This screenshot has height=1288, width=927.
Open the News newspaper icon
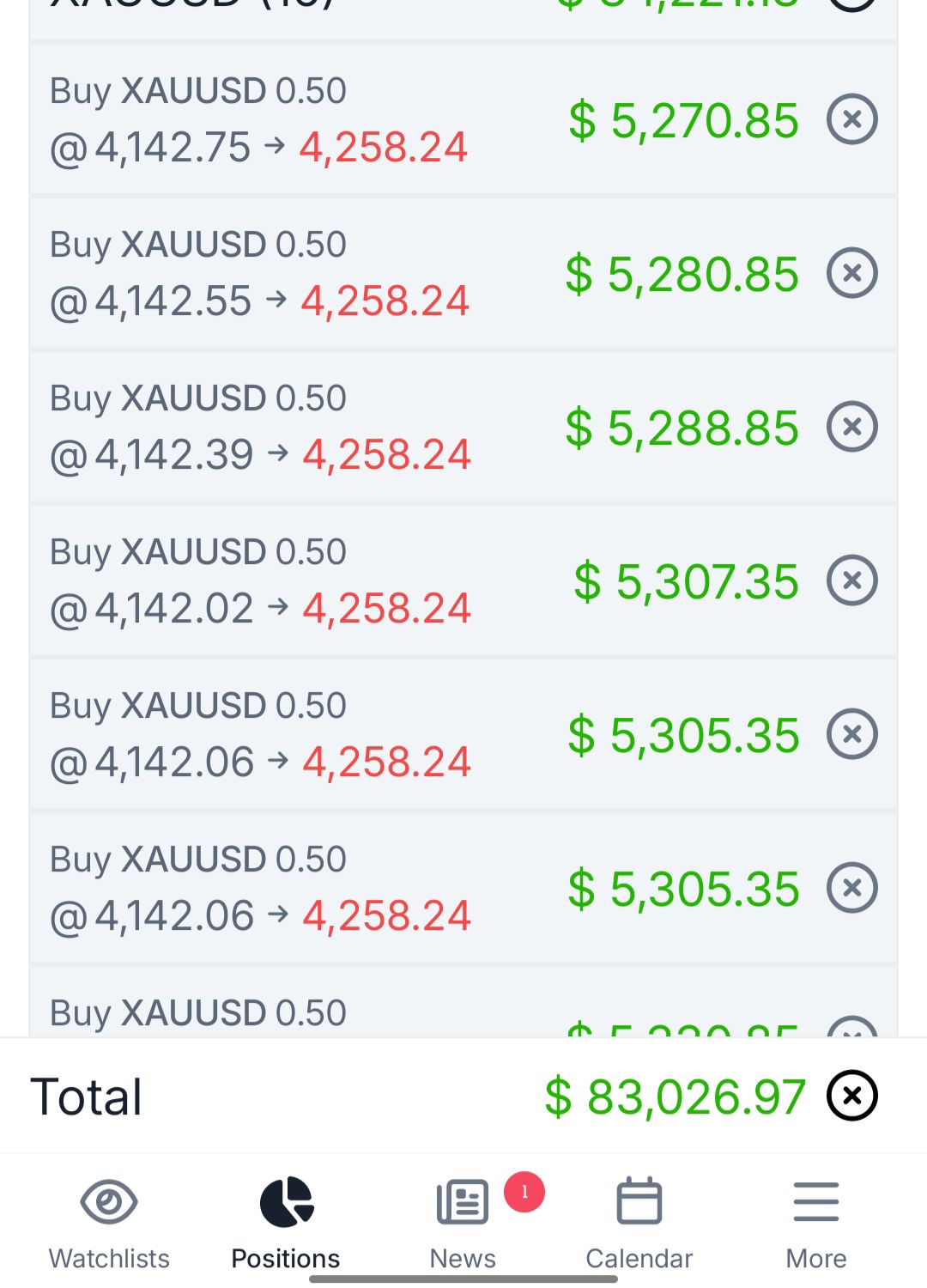click(x=463, y=1201)
